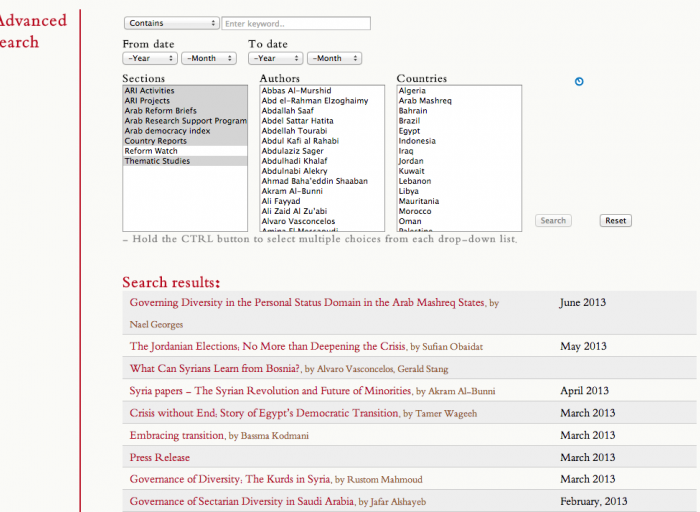Viewport: 700px width, 512px height.
Task: Select Egypt in Countries list
Action: pyautogui.click(x=409, y=131)
